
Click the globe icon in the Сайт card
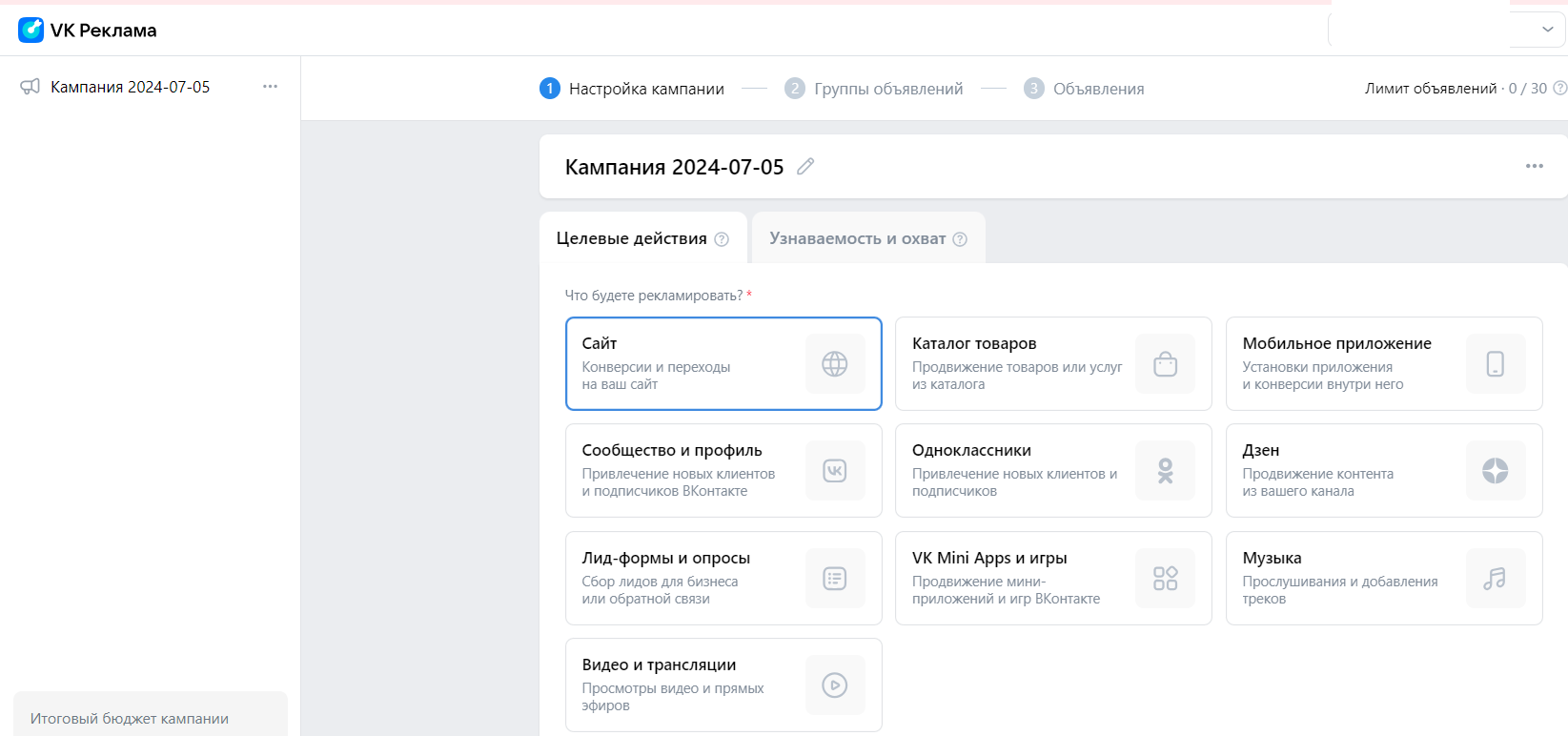tap(835, 364)
